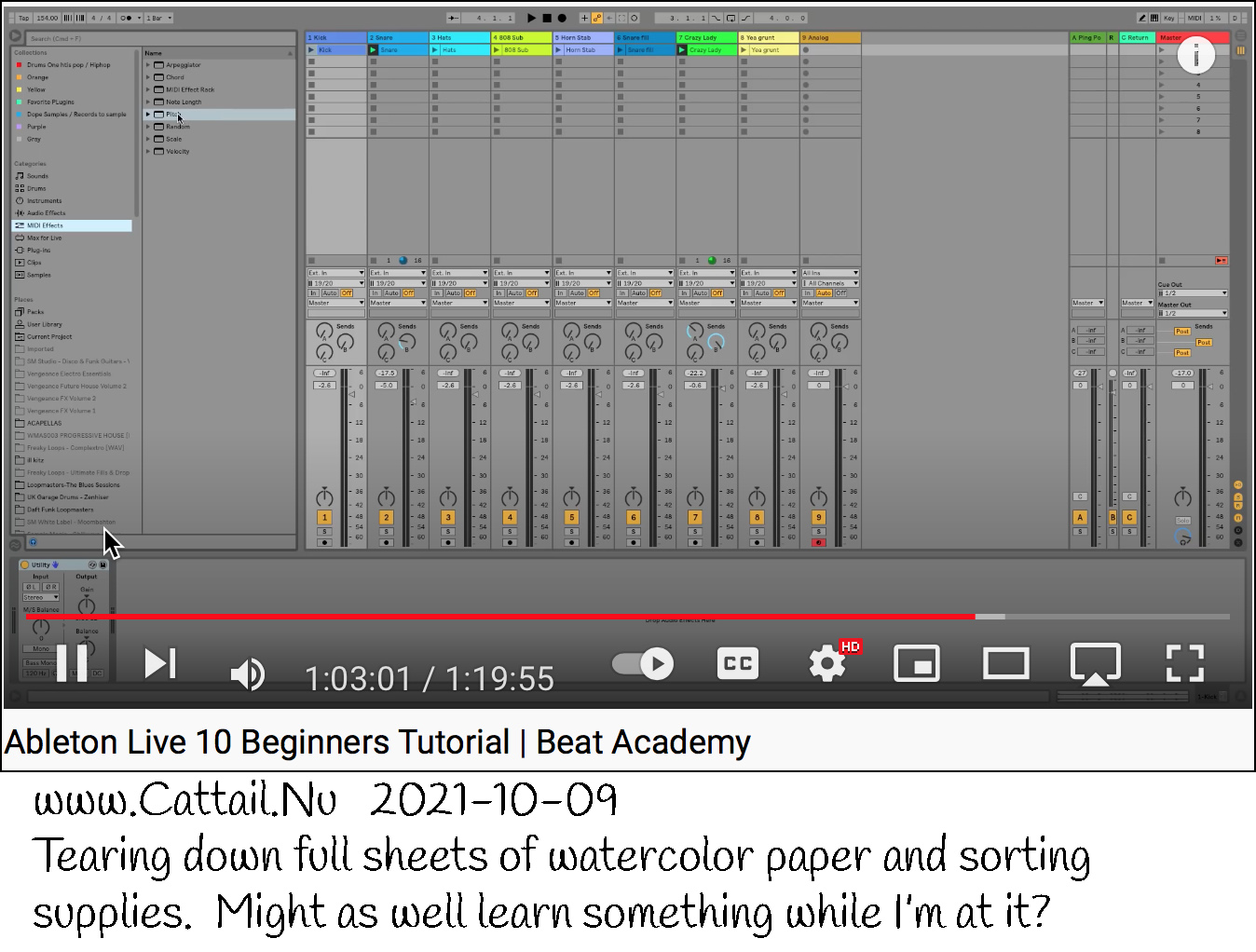Open video quality settings gear
Screen dimensions: 1256x952
828,663
